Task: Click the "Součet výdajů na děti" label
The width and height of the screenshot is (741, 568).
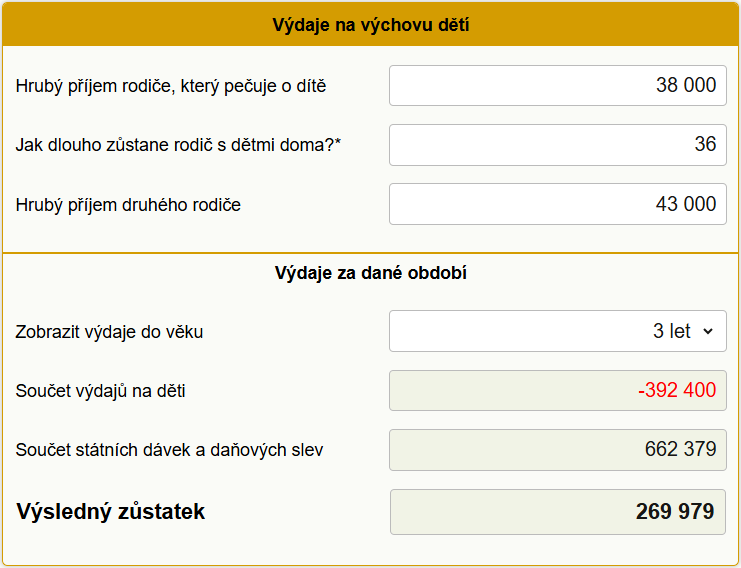Action: click(x=100, y=391)
